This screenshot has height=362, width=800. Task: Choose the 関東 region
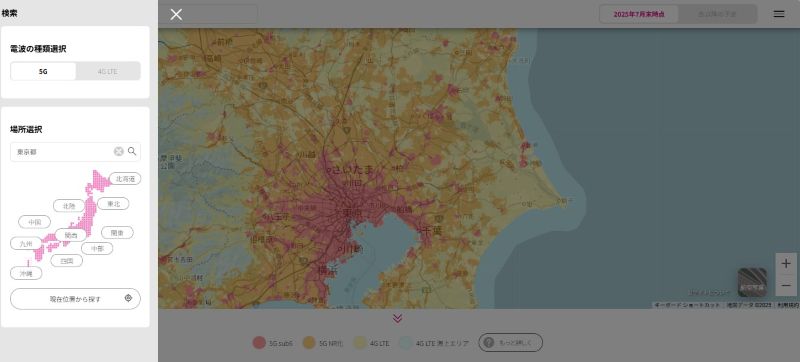coord(117,233)
